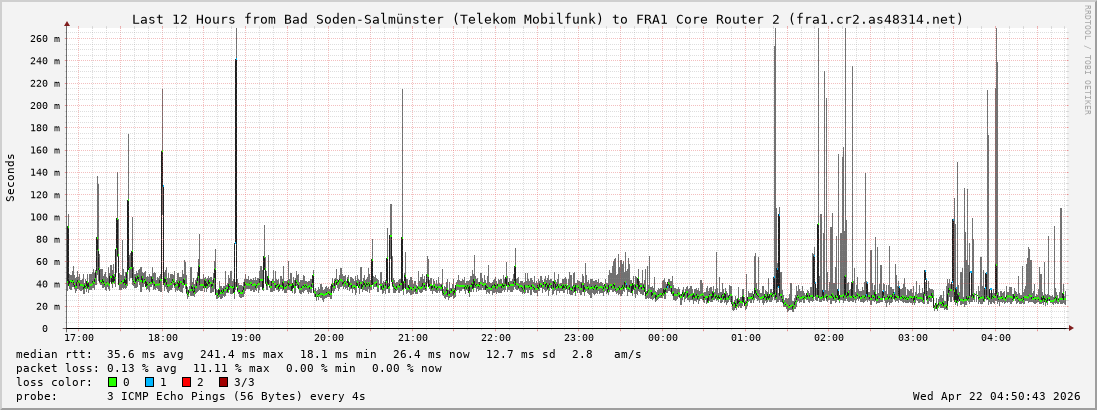1097x410 pixels.
Task: Select the 19:00 time axis label
Action: 246,338
